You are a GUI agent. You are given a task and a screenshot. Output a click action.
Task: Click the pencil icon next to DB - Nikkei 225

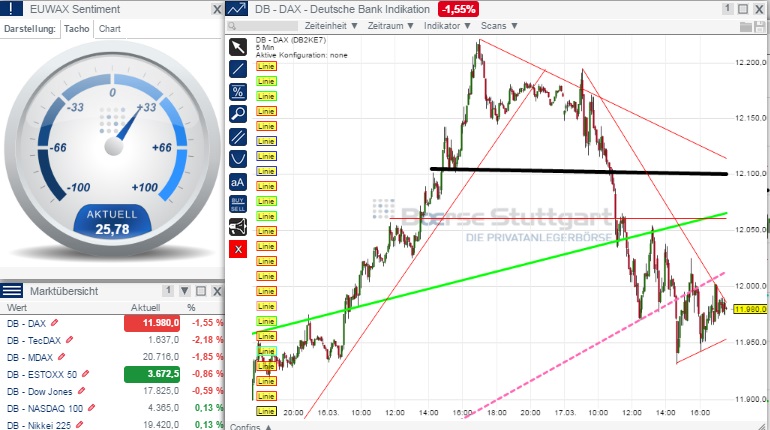click(80, 425)
